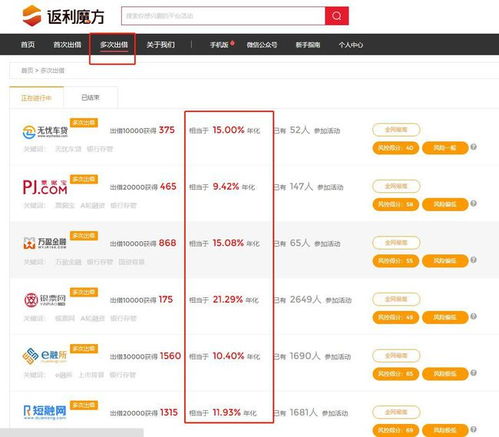
Task: Click the 2649人 participants text
Action: click(305, 299)
